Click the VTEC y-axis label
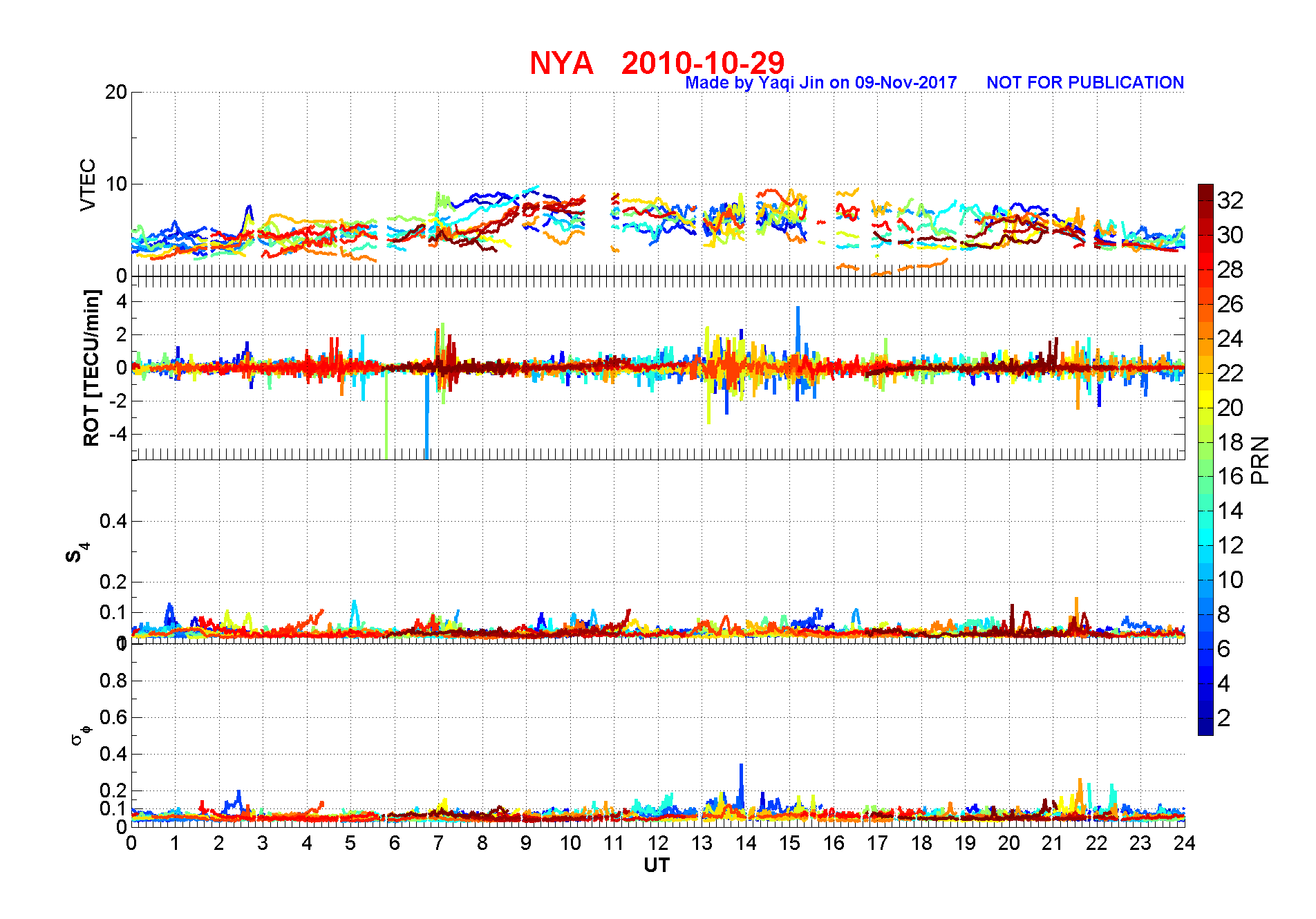Image resolution: width=1316 pixels, height=919 pixels. point(88,184)
